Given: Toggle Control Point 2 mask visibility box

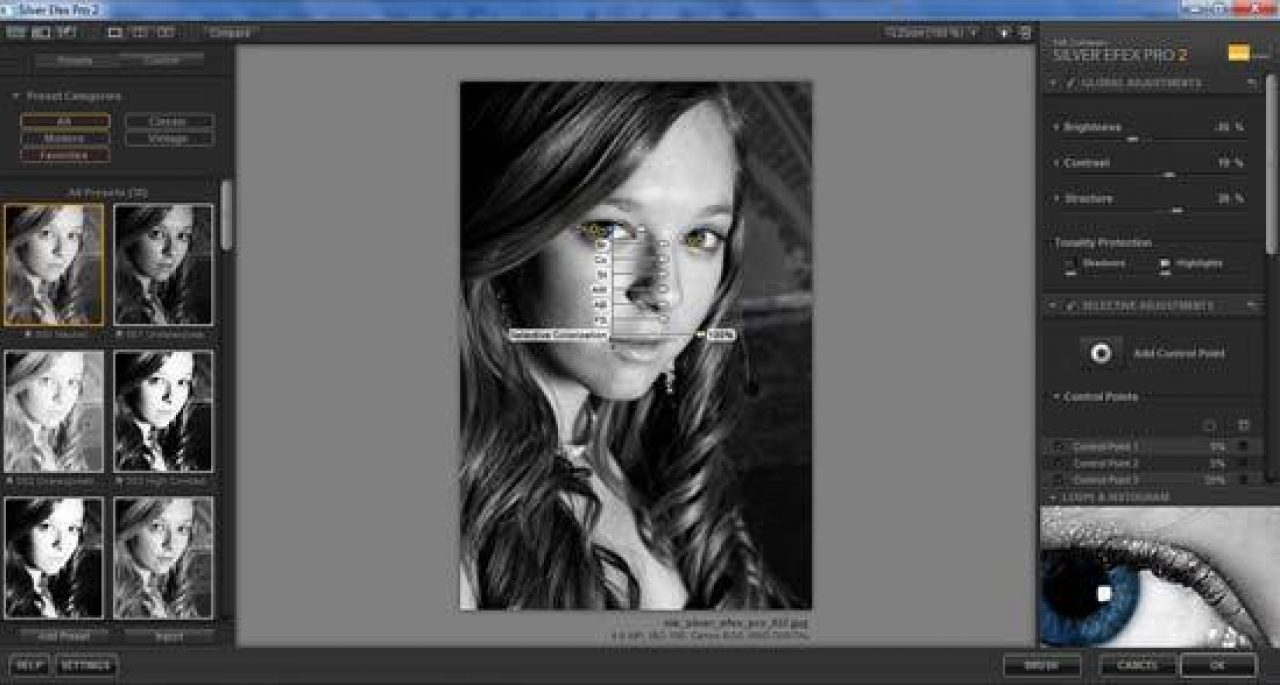Looking at the screenshot, I should click(1243, 464).
